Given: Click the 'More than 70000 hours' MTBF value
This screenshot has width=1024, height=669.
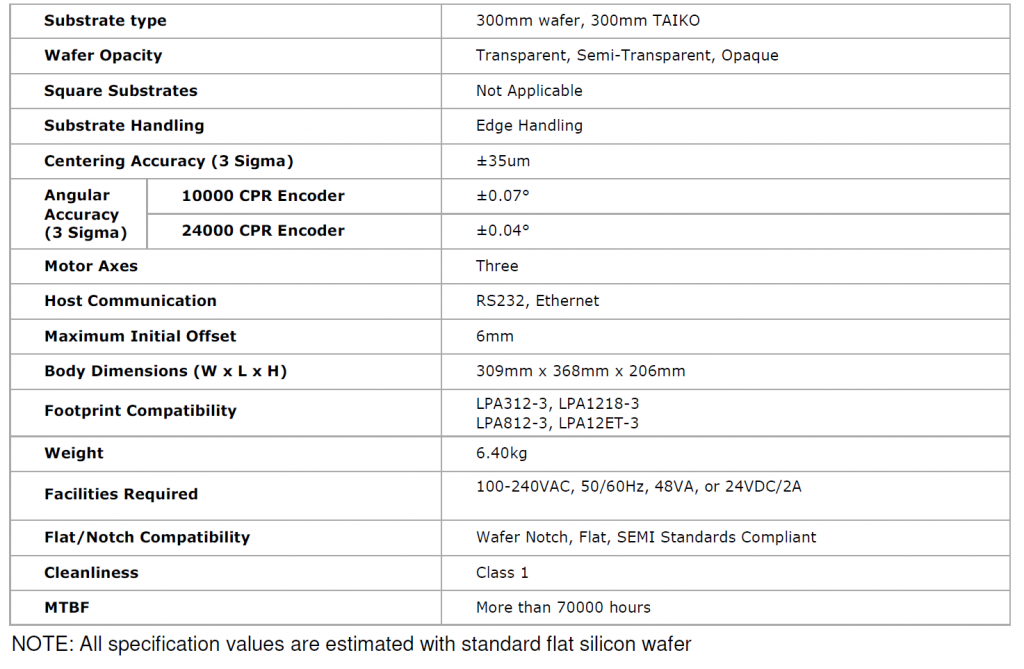Looking at the screenshot, I should [563, 608].
